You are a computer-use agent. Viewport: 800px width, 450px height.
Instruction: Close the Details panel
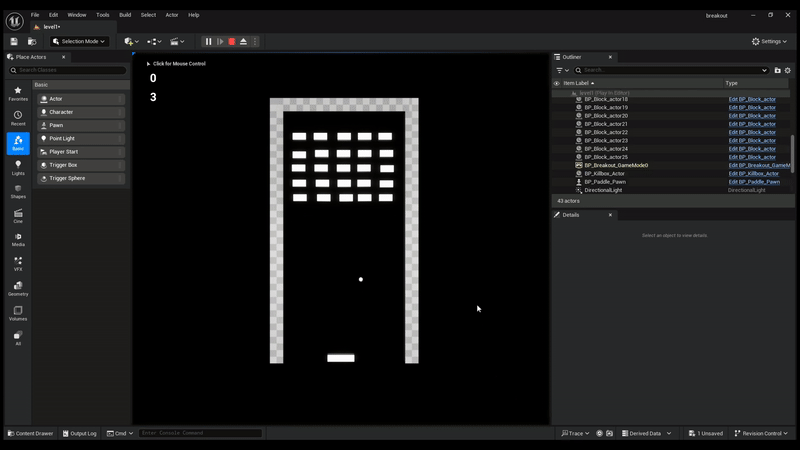pyautogui.click(x=610, y=215)
